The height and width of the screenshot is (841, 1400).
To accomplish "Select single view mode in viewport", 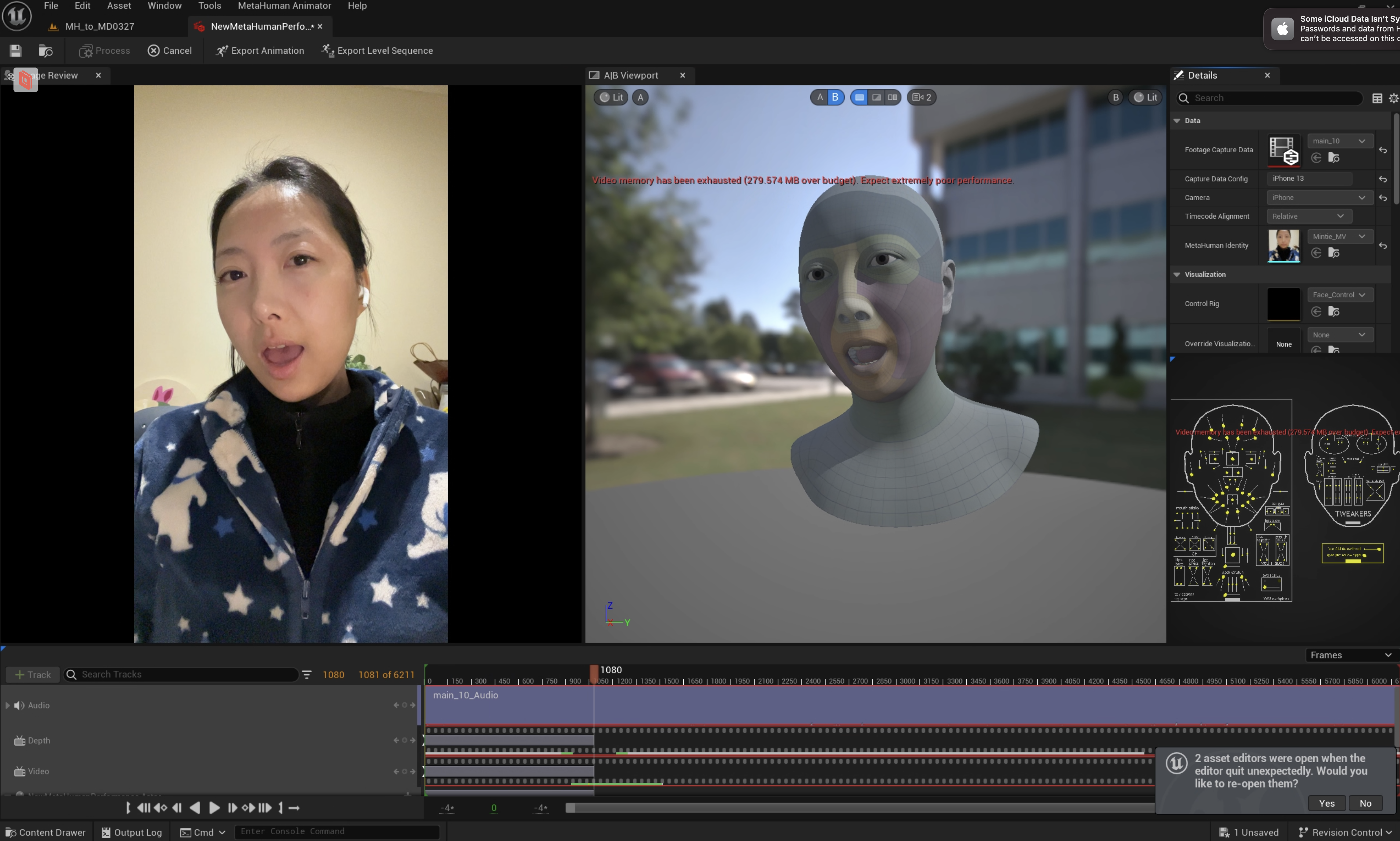I will [x=859, y=97].
